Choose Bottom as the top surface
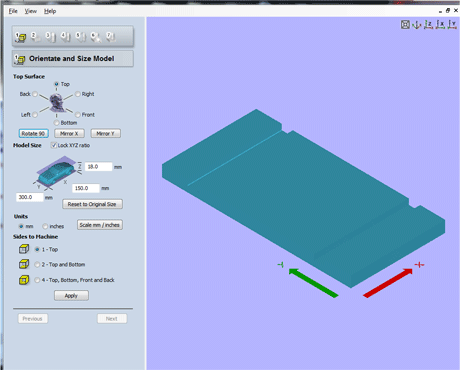This screenshot has height=370, width=460. 56,123
